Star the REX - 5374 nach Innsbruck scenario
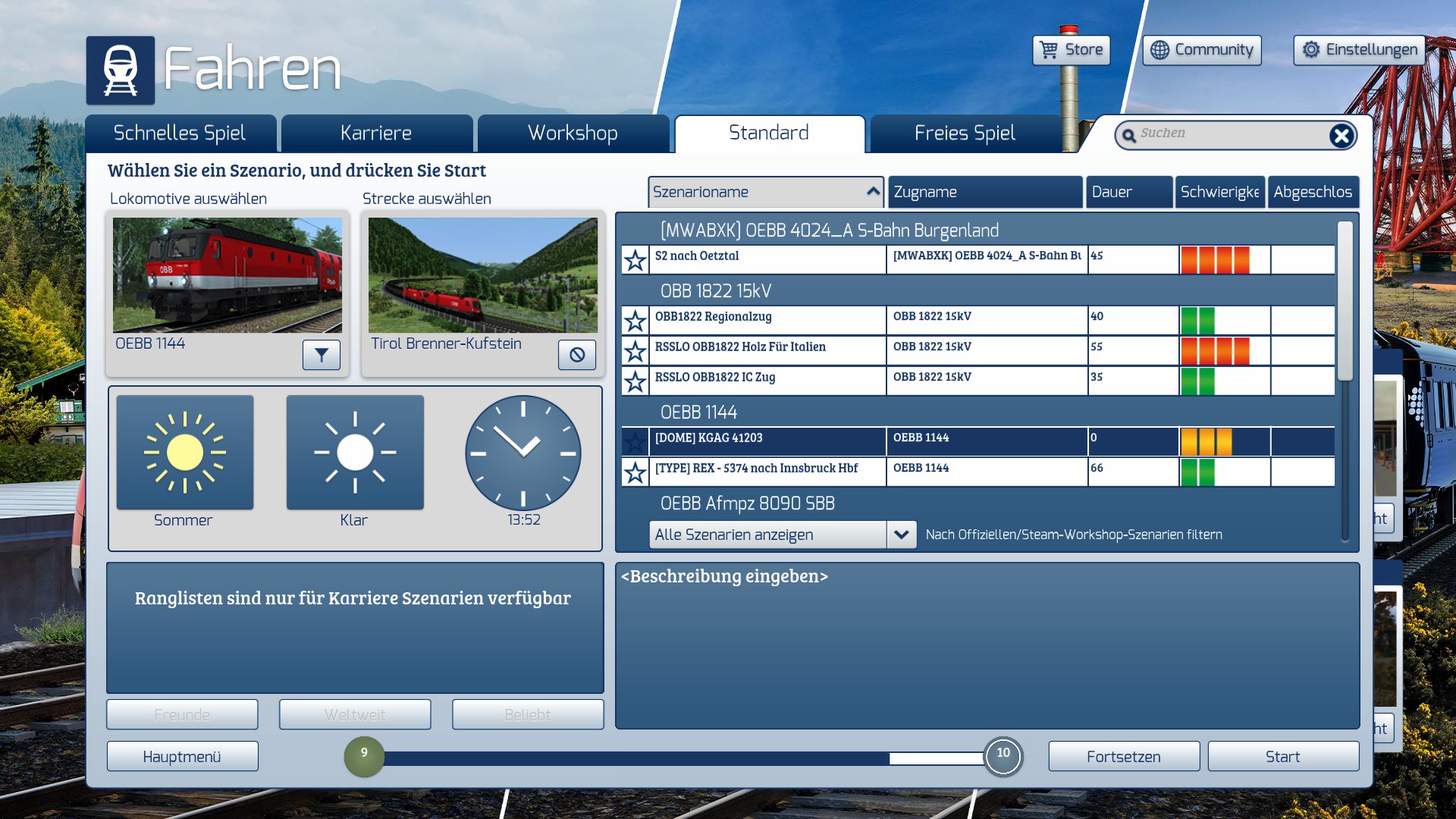The height and width of the screenshot is (819, 1456). pyautogui.click(x=635, y=472)
